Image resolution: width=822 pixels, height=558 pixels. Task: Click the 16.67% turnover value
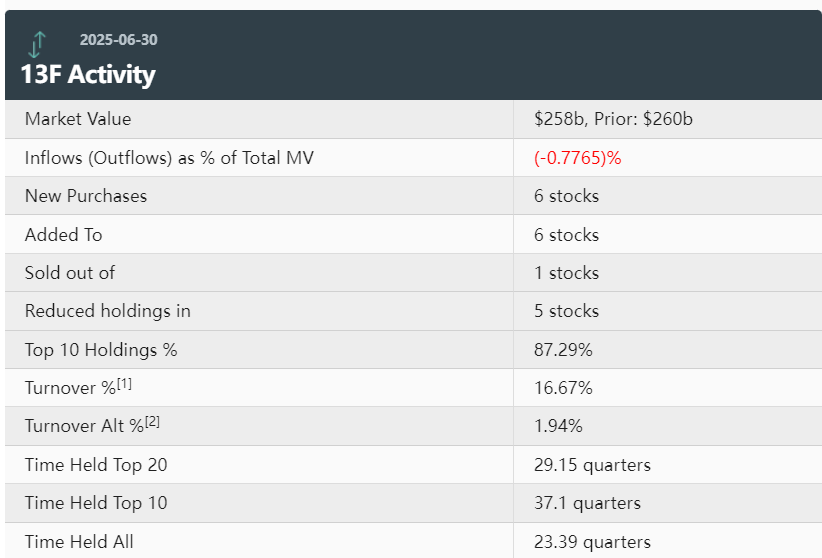coord(563,388)
